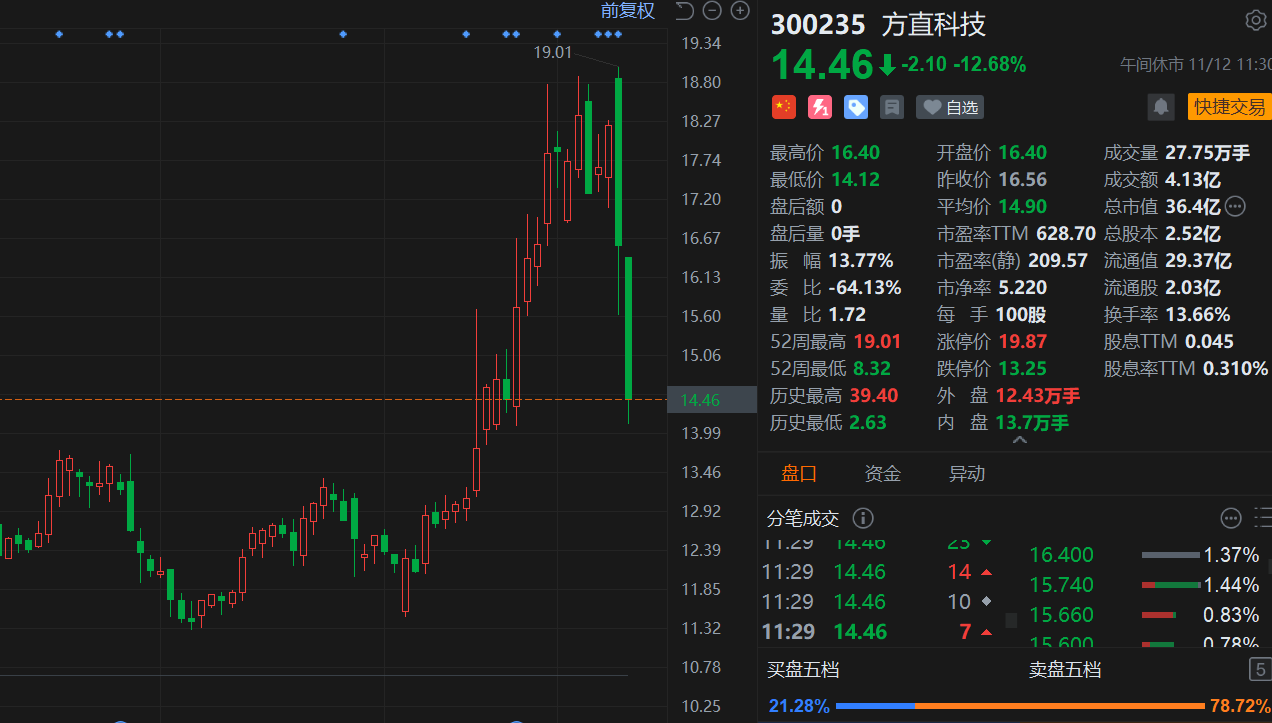The image size is (1272, 723).
Task: Switch to the 盘口 tab
Action: [x=799, y=474]
